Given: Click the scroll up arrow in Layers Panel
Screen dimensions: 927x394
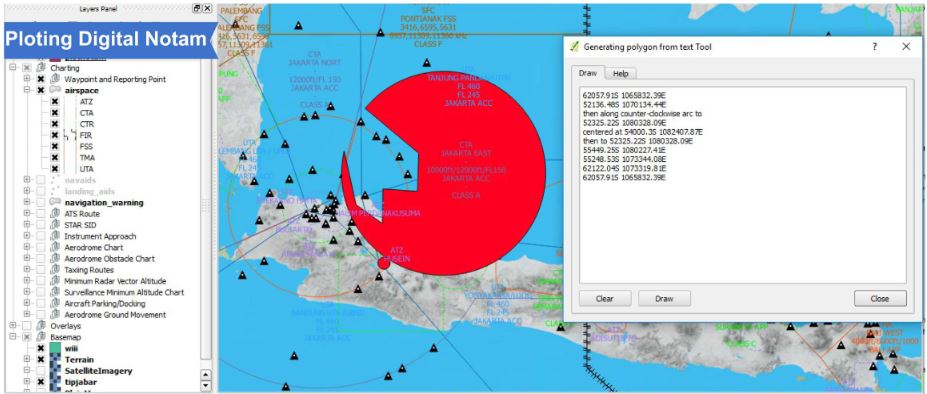Looking at the screenshot, I should point(206,375).
